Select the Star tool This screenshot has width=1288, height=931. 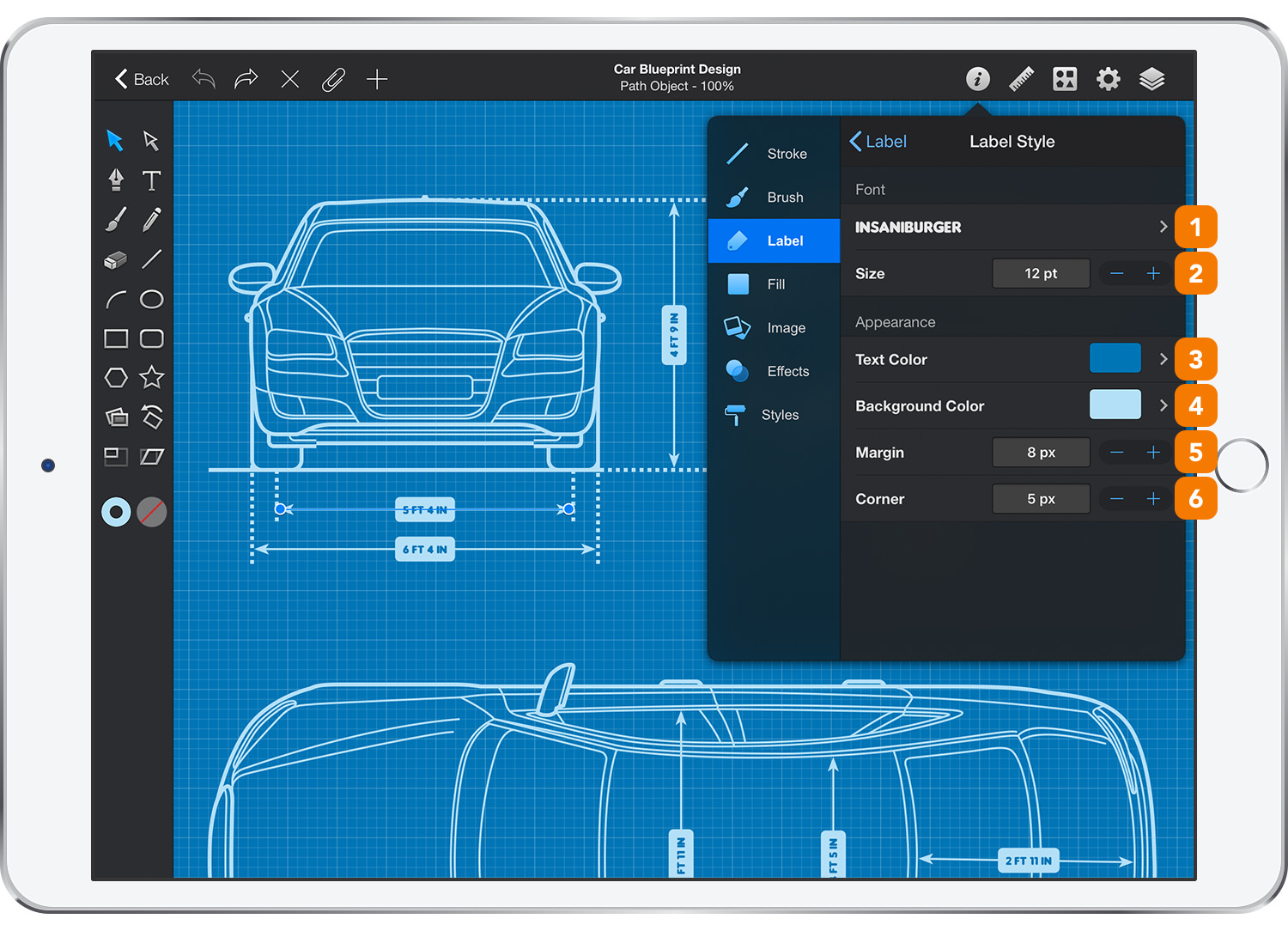point(152,377)
